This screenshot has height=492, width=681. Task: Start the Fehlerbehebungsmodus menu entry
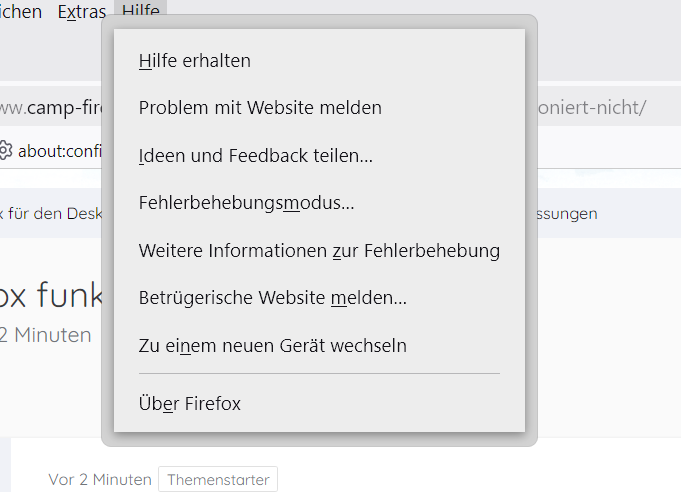click(x=247, y=204)
